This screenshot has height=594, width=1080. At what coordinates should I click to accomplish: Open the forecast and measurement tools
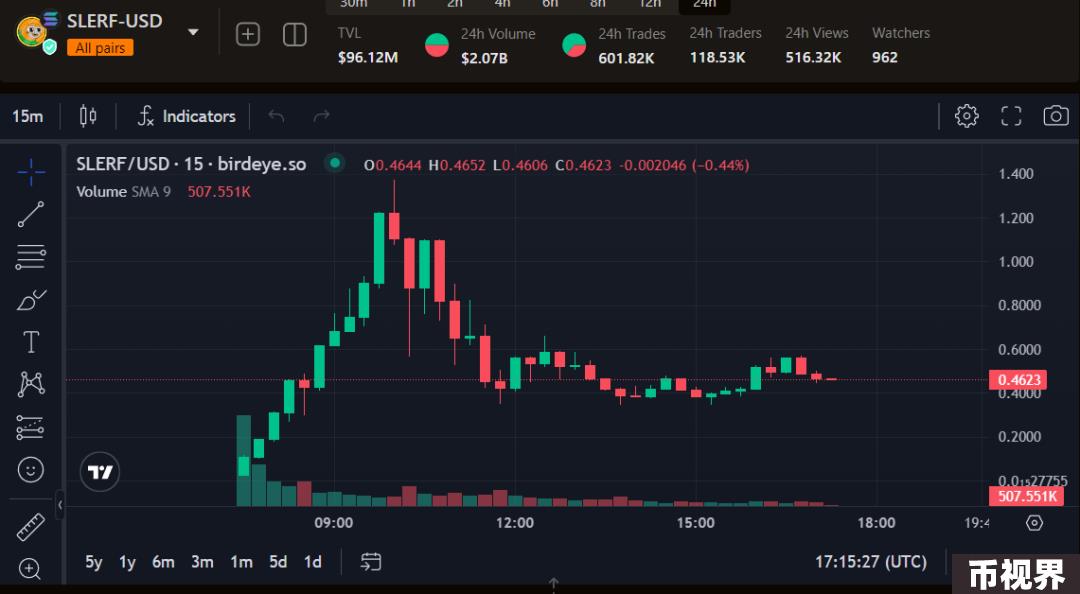click(x=31, y=427)
